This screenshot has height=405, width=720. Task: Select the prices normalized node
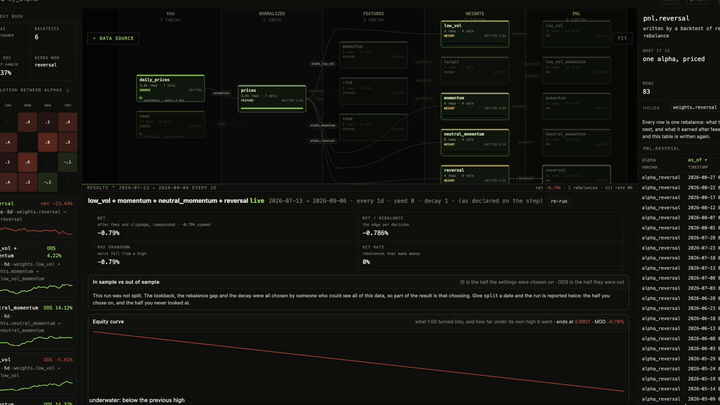(272, 99)
